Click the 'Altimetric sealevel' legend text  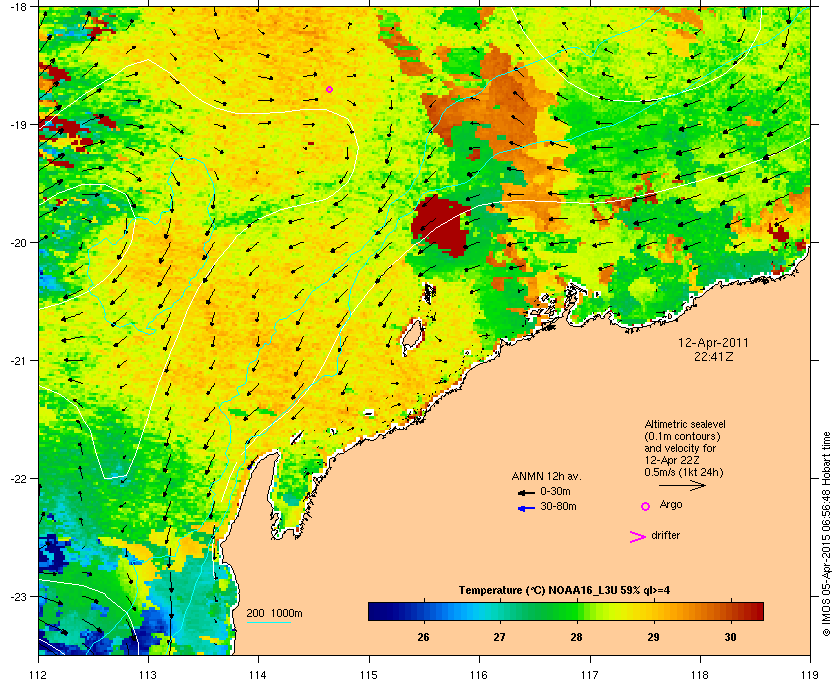point(685,424)
